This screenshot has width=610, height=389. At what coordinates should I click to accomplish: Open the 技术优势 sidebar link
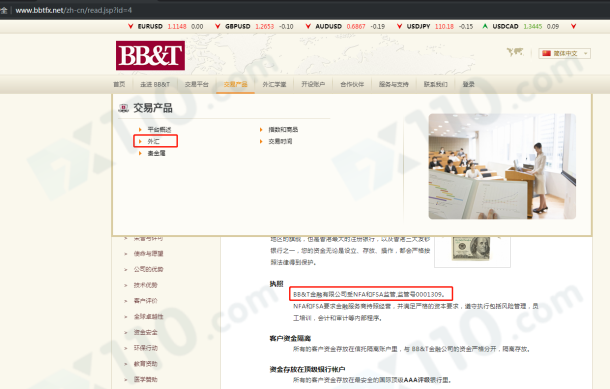145,285
